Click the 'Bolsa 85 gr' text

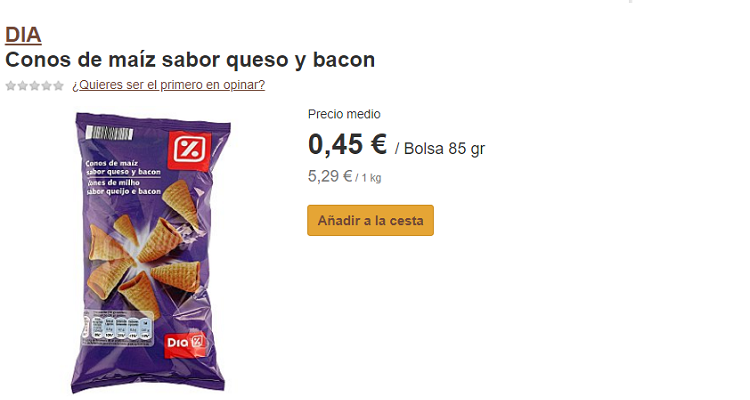click(444, 148)
